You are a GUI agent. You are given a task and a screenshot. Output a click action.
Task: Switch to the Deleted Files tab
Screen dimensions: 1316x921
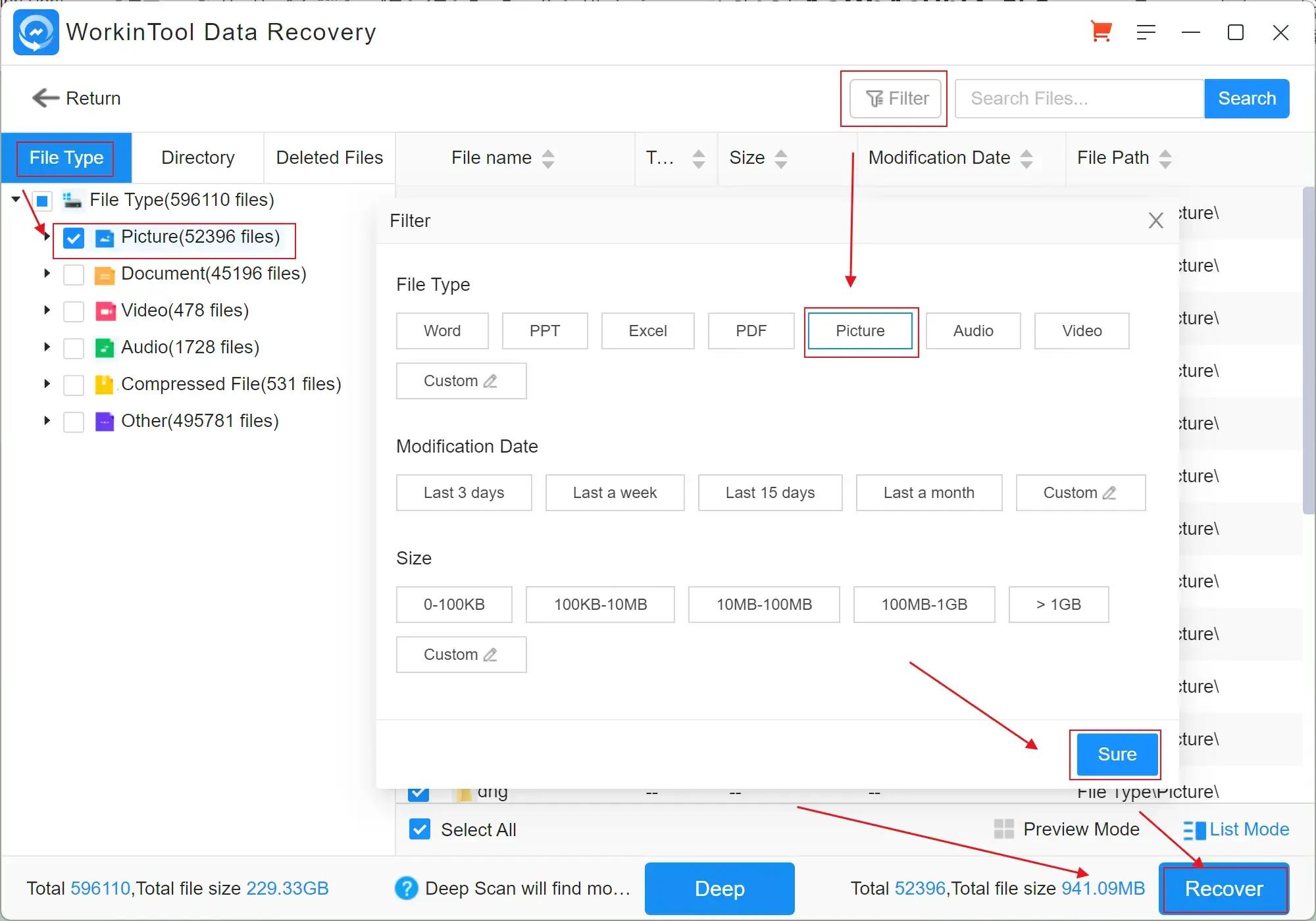[330, 158]
